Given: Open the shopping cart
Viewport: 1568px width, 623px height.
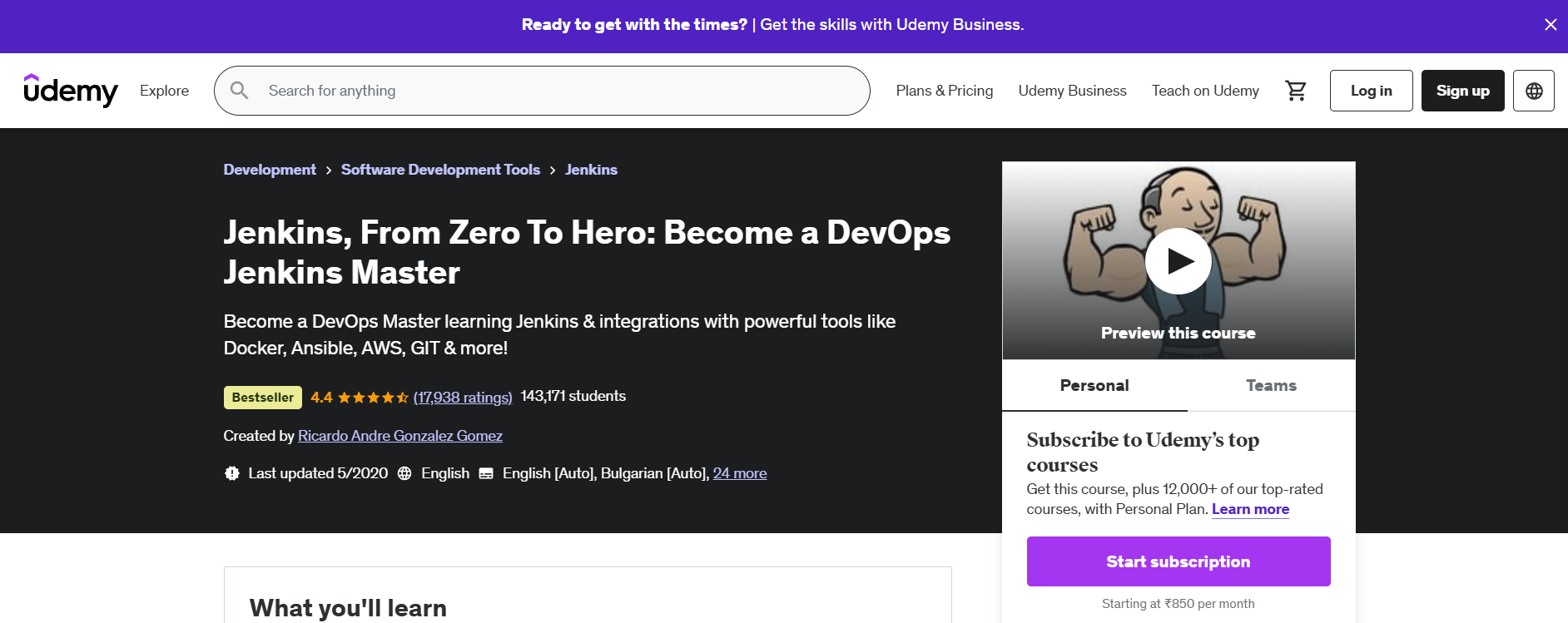Looking at the screenshot, I should point(1295,91).
